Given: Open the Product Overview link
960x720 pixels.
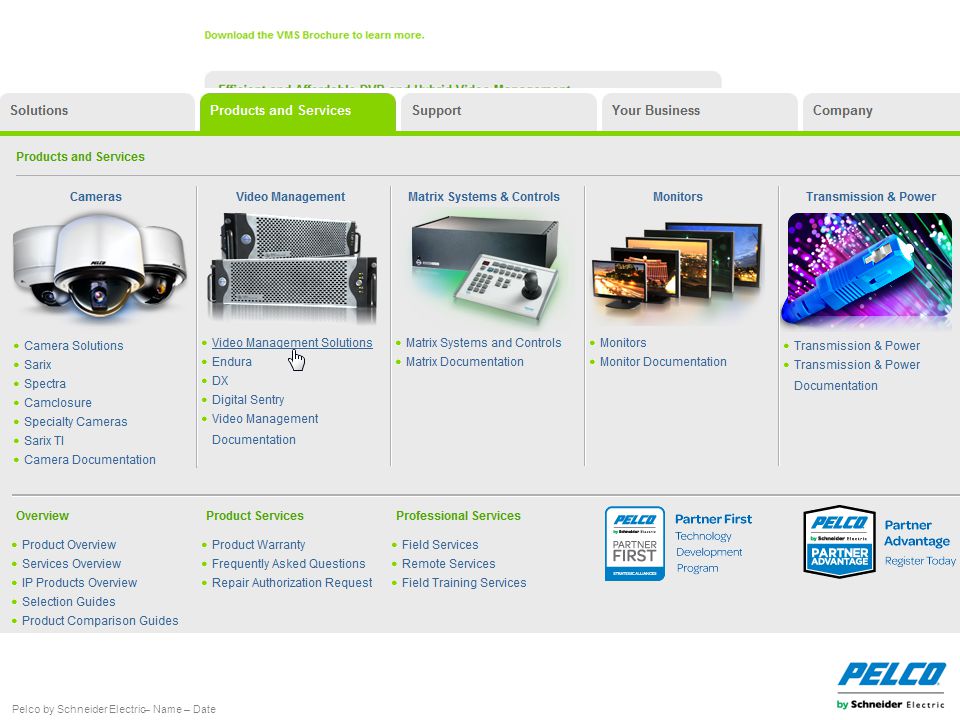Looking at the screenshot, I should [69, 545].
